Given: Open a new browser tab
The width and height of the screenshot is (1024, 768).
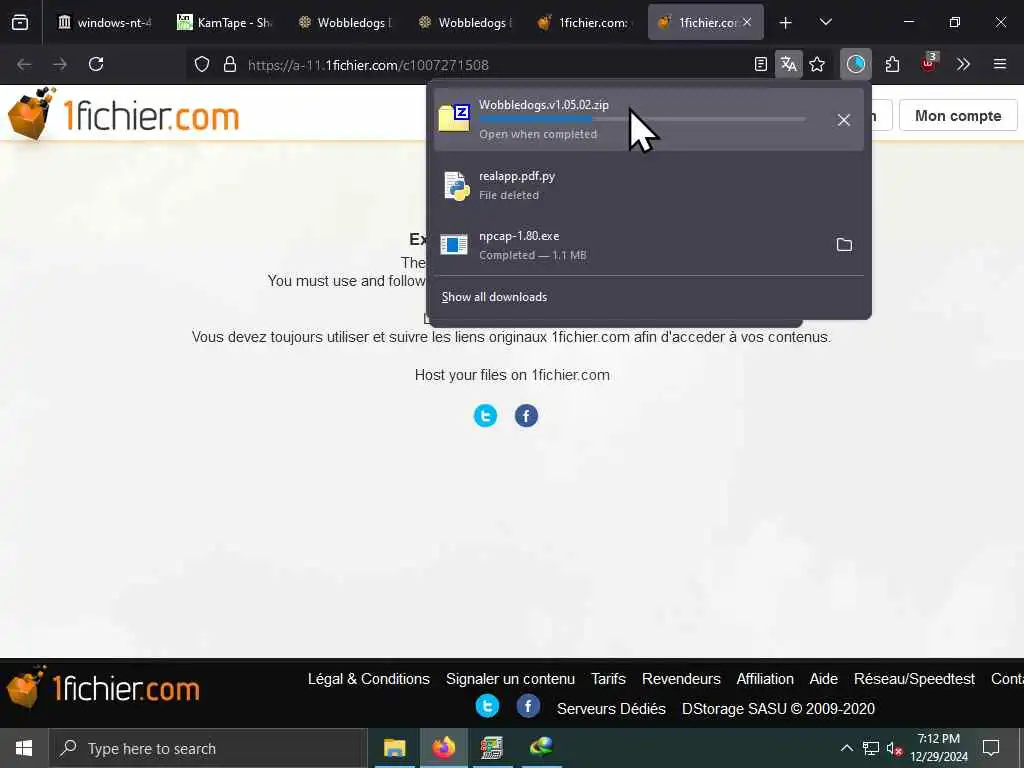Looking at the screenshot, I should click(786, 23).
